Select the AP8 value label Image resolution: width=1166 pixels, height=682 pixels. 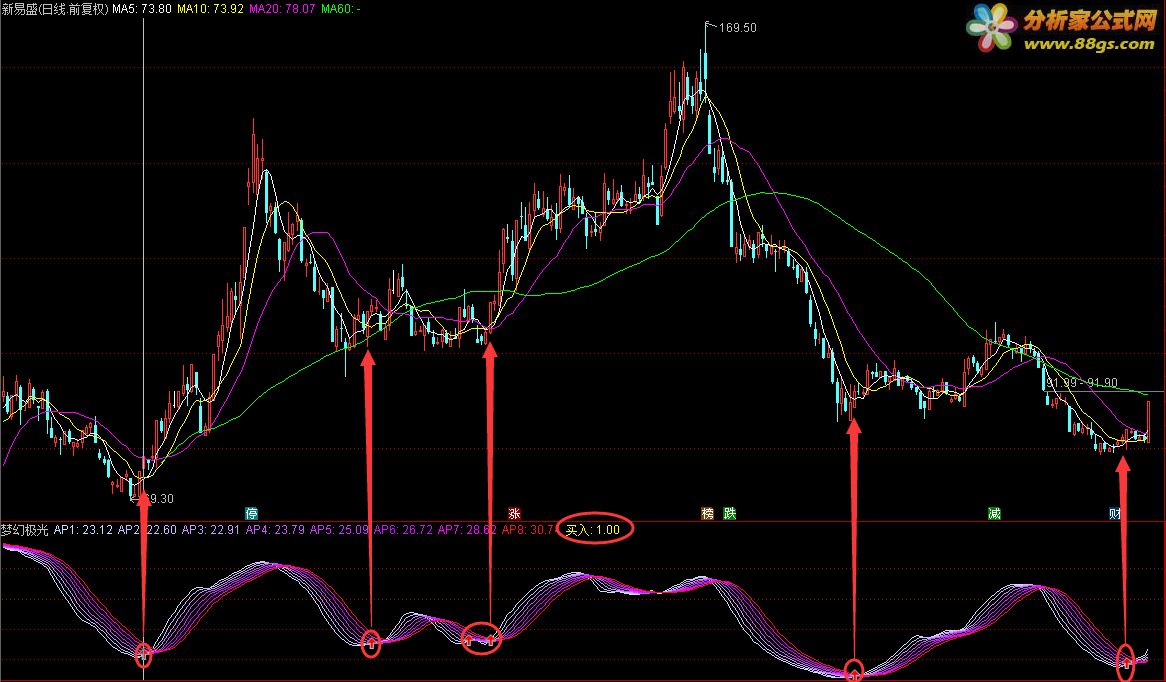529,530
